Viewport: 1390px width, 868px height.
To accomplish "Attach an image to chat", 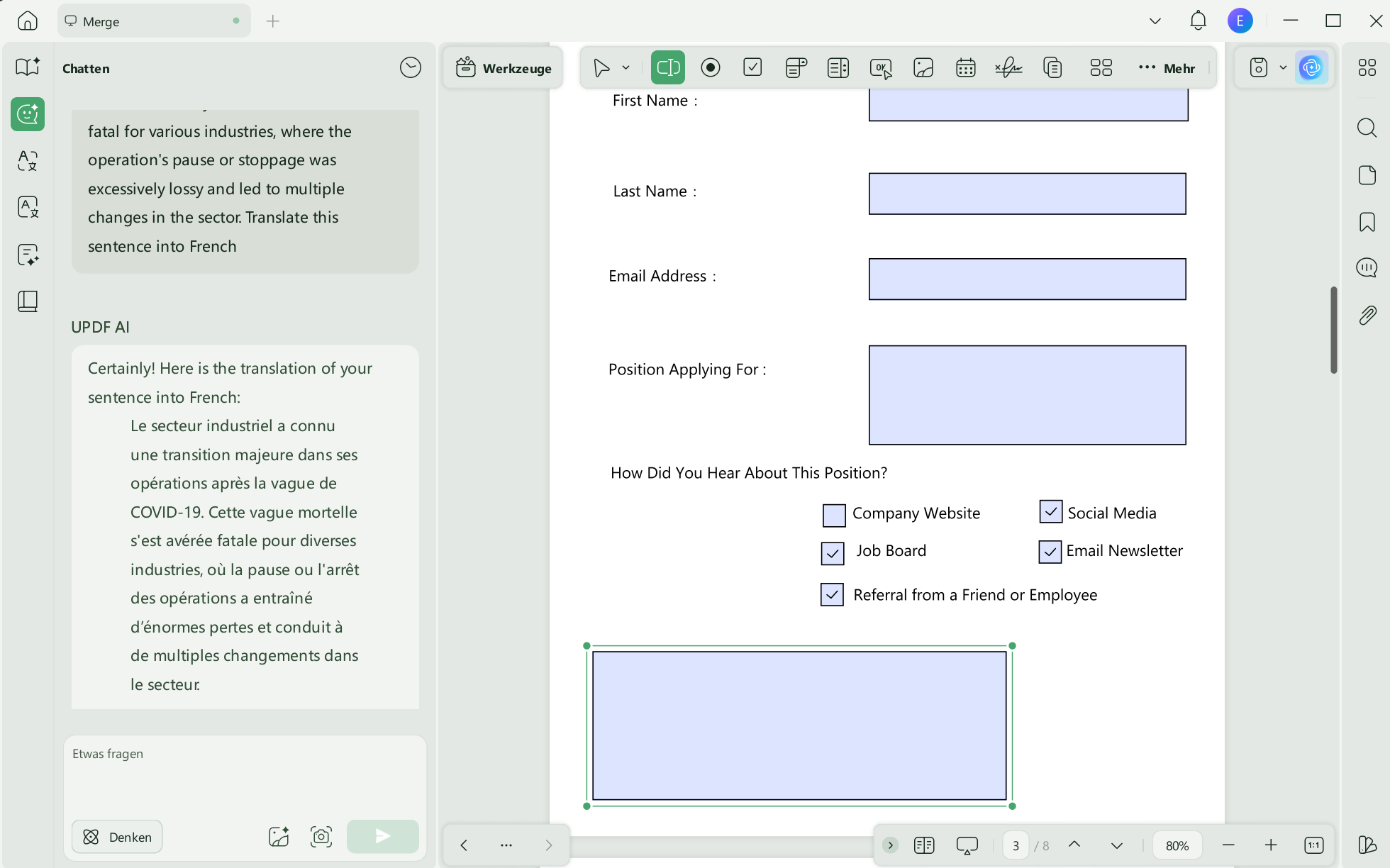I will [x=279, y=837].
